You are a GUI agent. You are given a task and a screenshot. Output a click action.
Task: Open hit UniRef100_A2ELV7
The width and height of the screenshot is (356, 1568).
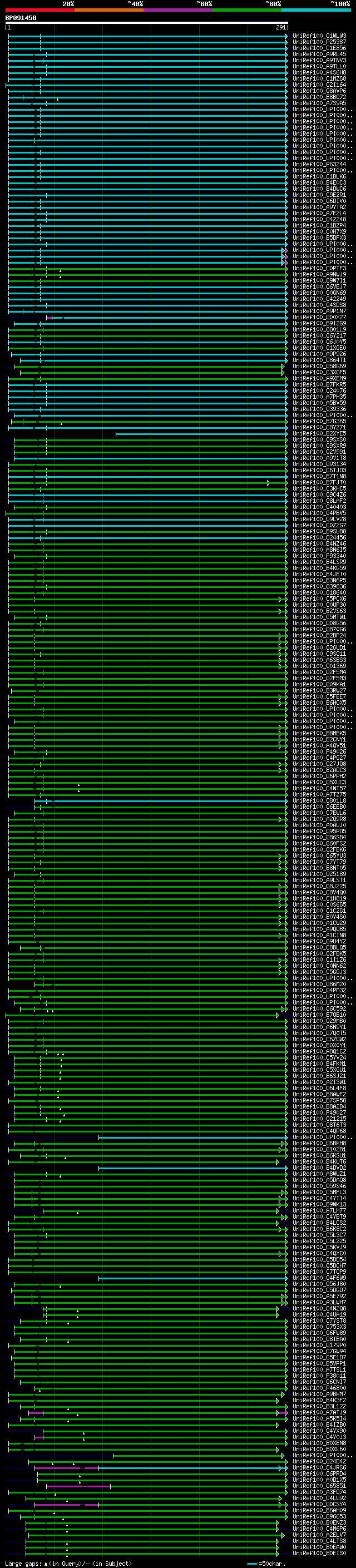tap(319, 1535)
